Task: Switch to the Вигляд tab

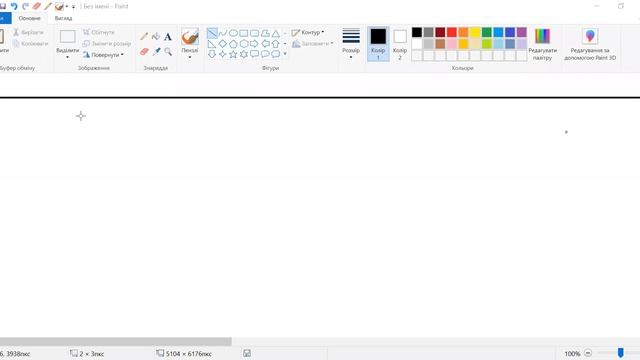Action: click(x=63, y=18)
